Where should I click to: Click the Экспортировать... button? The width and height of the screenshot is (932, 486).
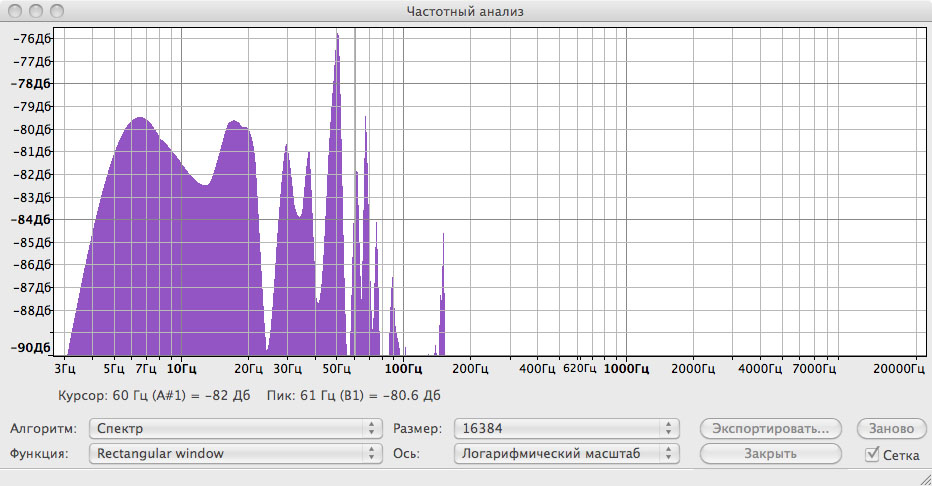pos(770,428)
